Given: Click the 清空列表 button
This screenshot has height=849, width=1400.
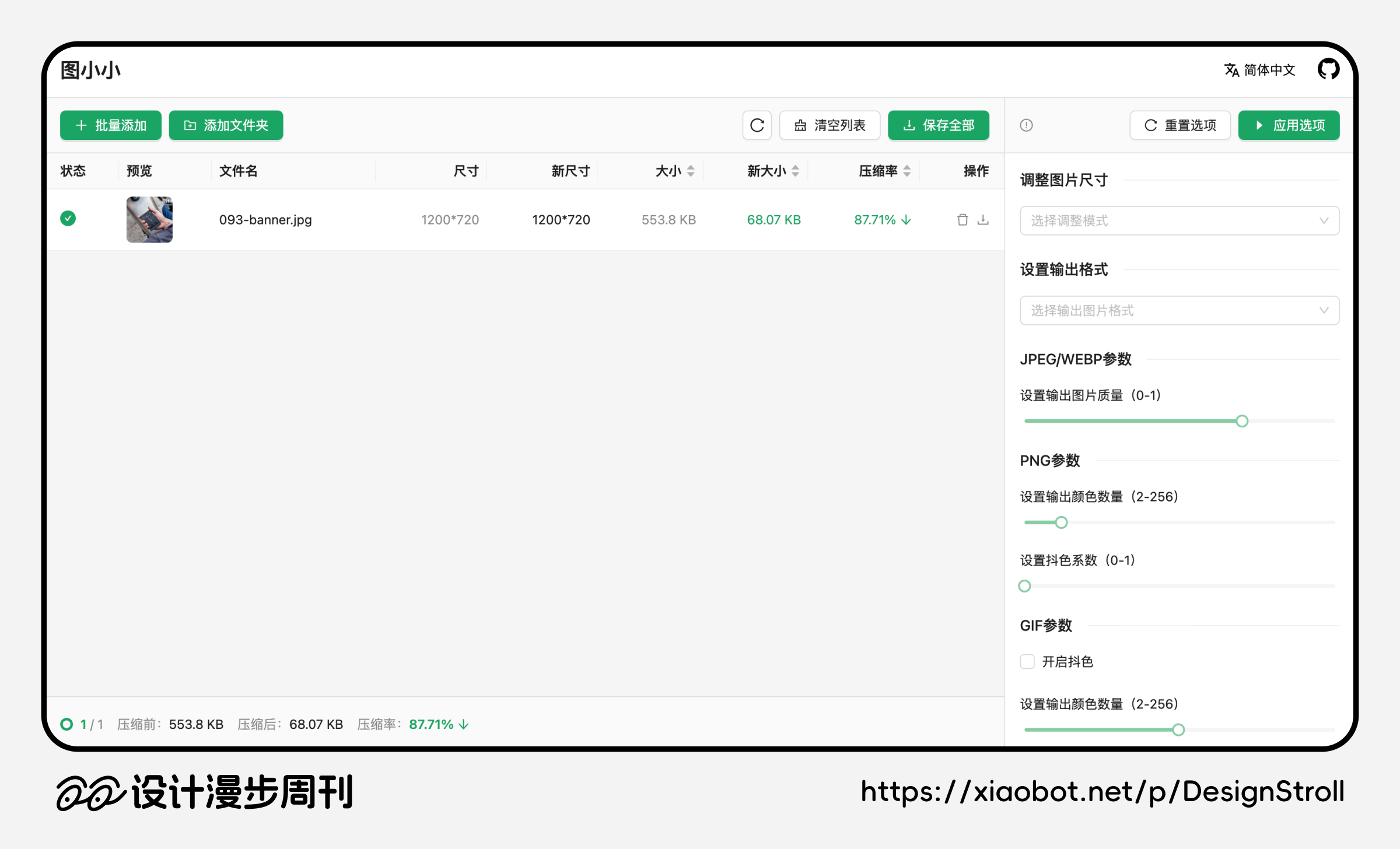Looking at the screenshot, I should click(829, 125).
